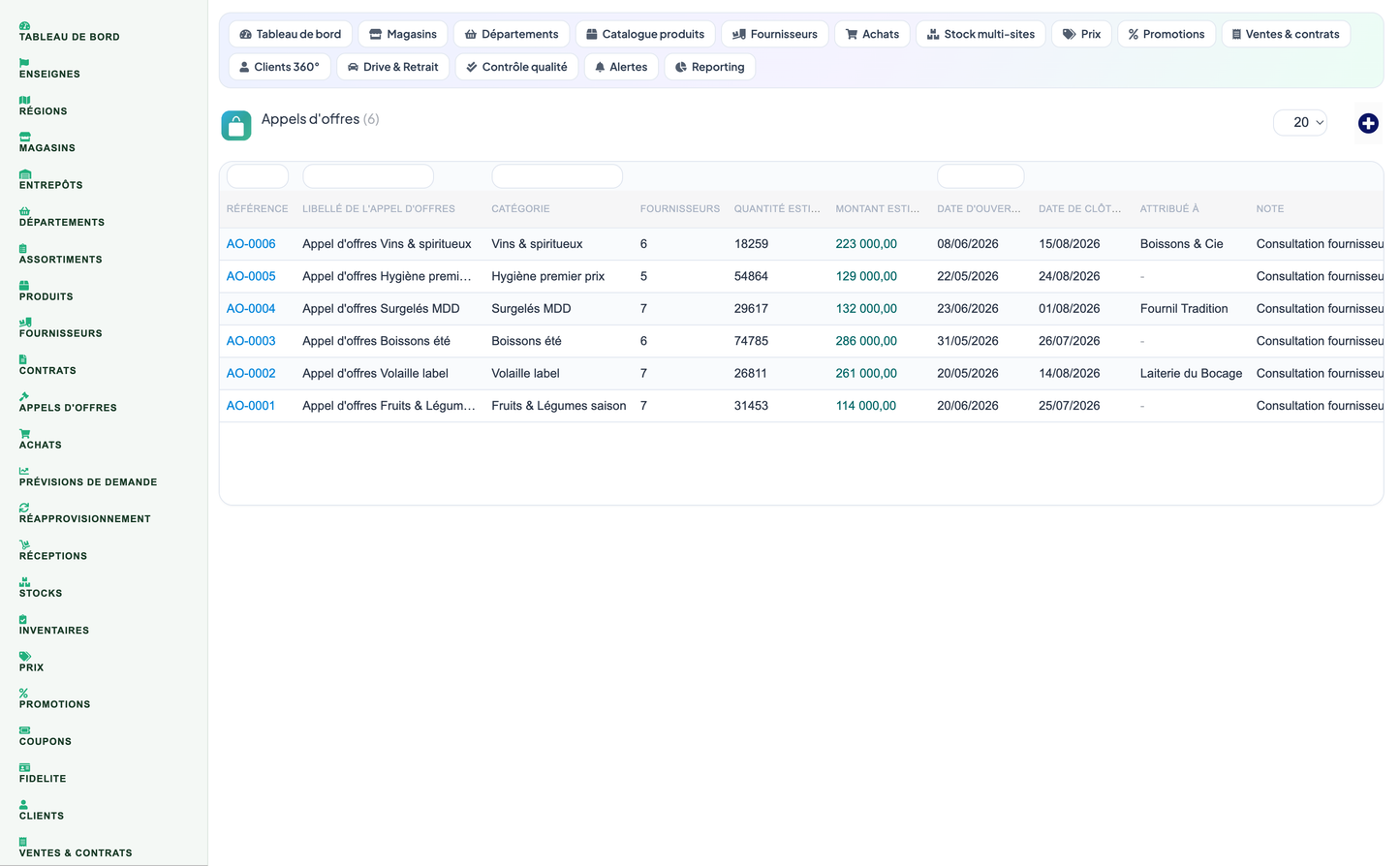Click the Boissons & Cie cell
The height and width of the screenshot is (866, 1400).
point(1182,244)
